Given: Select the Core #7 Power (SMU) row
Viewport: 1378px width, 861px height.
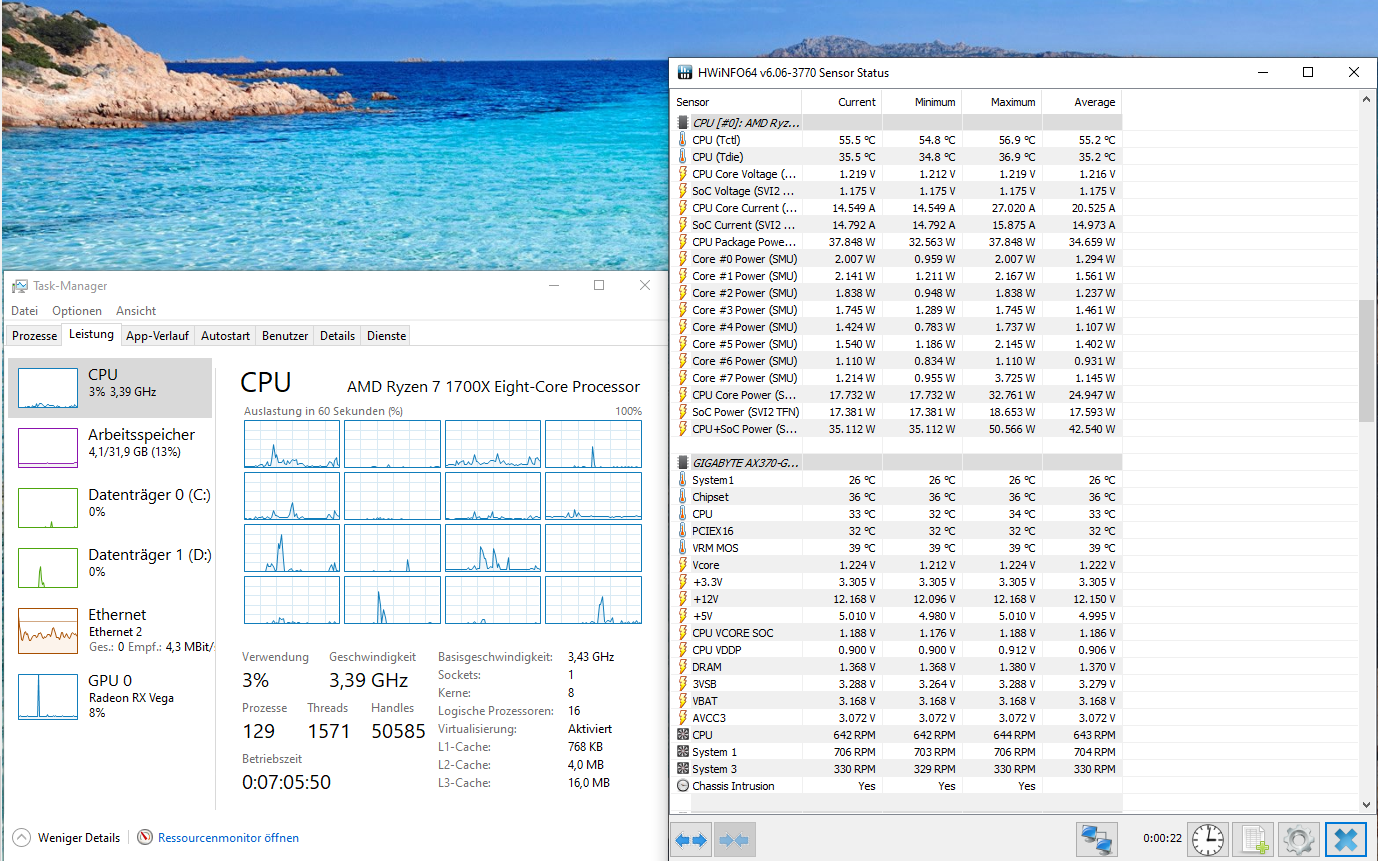Looking at the screenshot, I should point(896,378).
